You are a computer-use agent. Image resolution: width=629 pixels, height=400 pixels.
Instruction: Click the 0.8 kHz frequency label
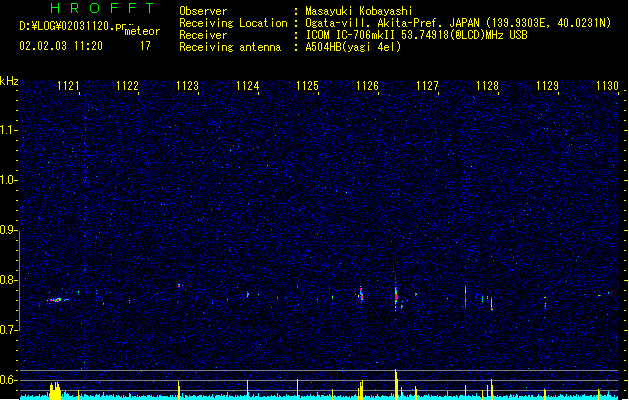pos(8,280)
